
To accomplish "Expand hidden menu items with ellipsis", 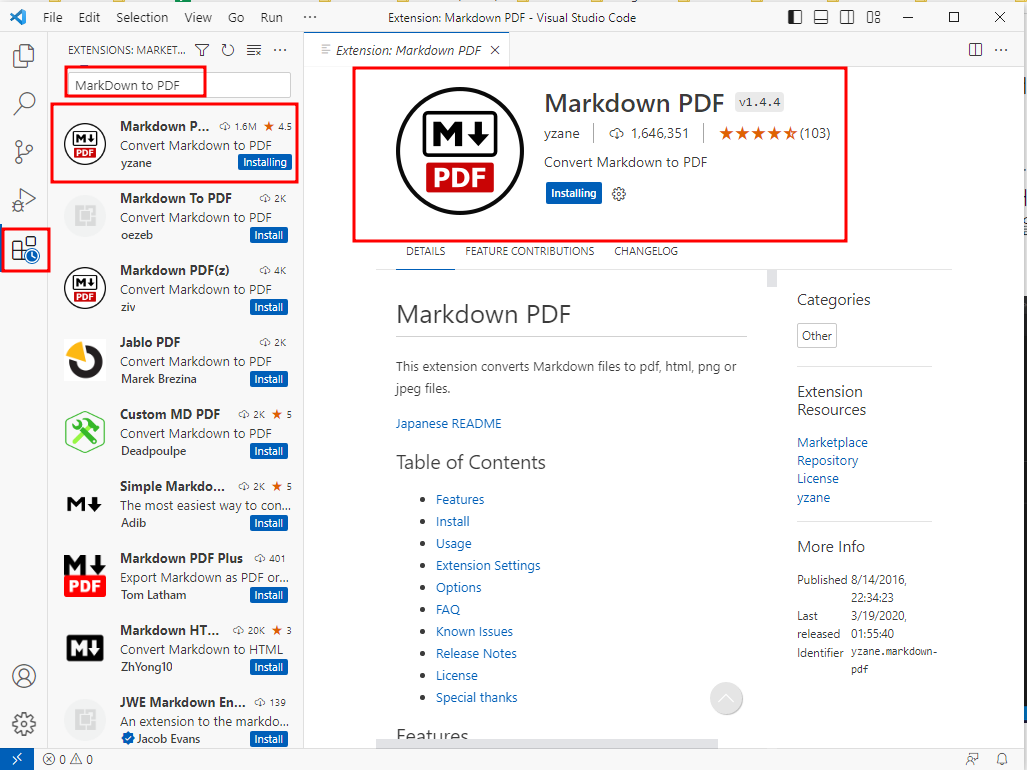I will (310, 18).
